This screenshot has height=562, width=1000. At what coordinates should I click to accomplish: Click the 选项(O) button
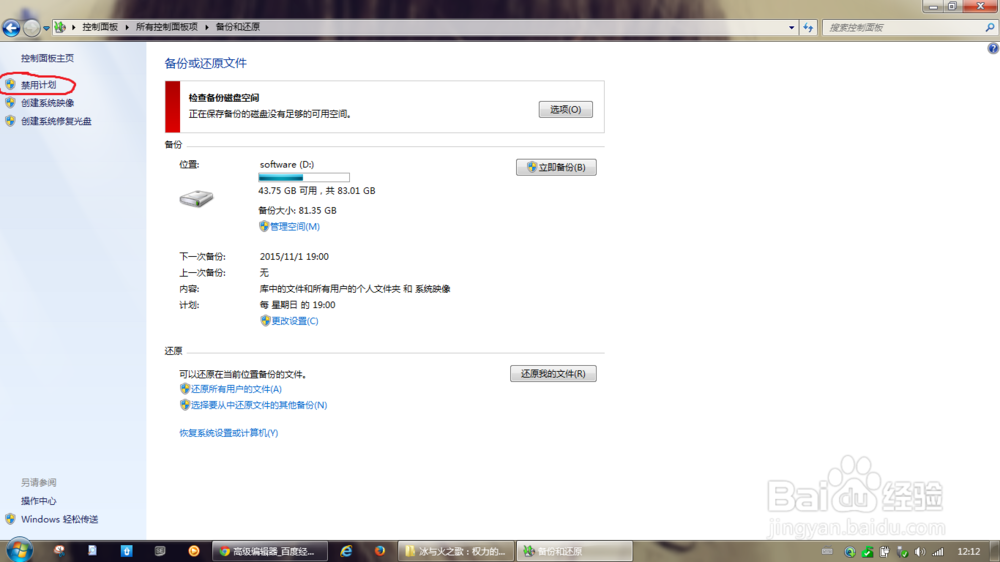[566, 110]
